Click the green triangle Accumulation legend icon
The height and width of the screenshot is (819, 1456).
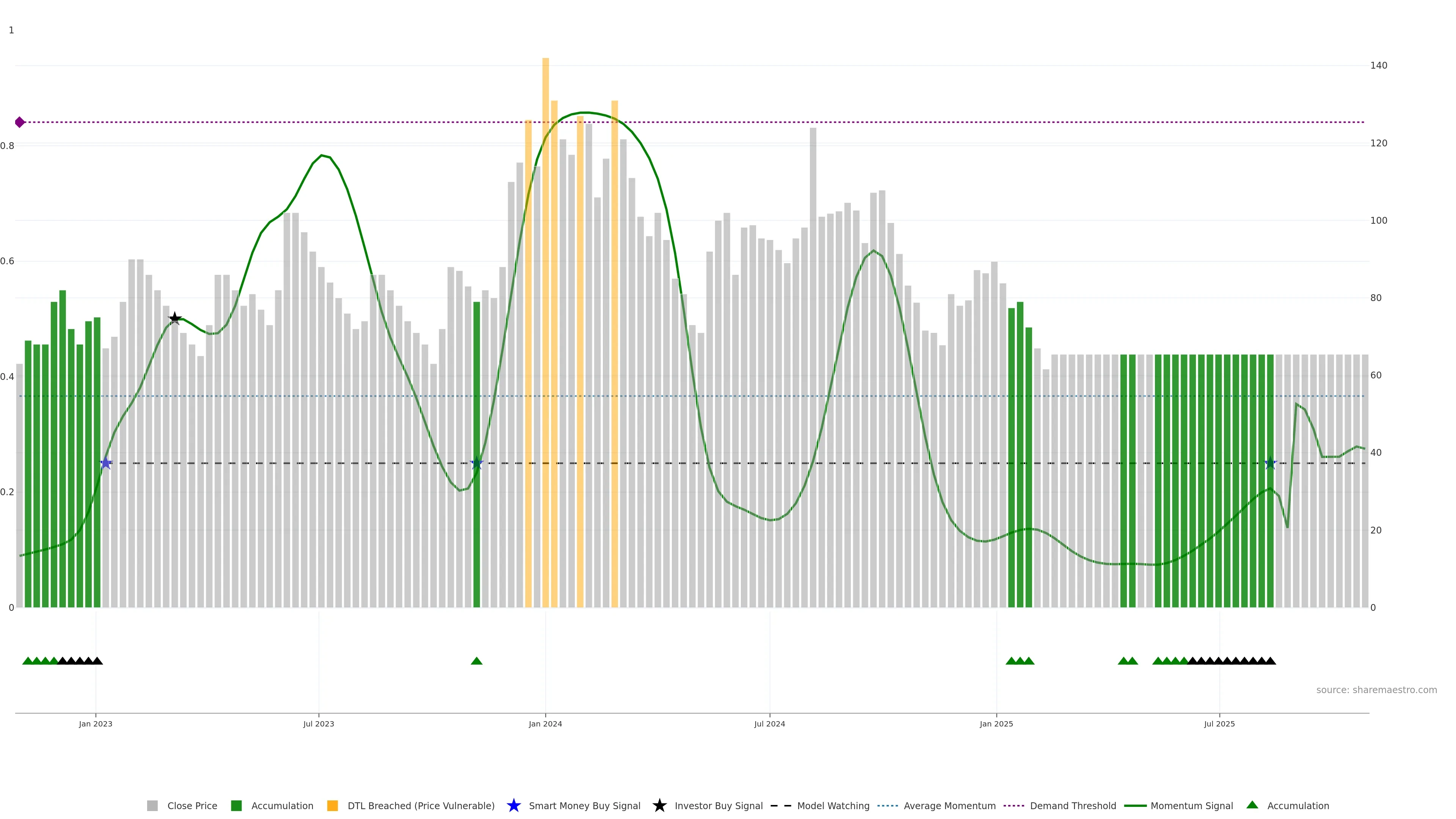[1252, 805]
